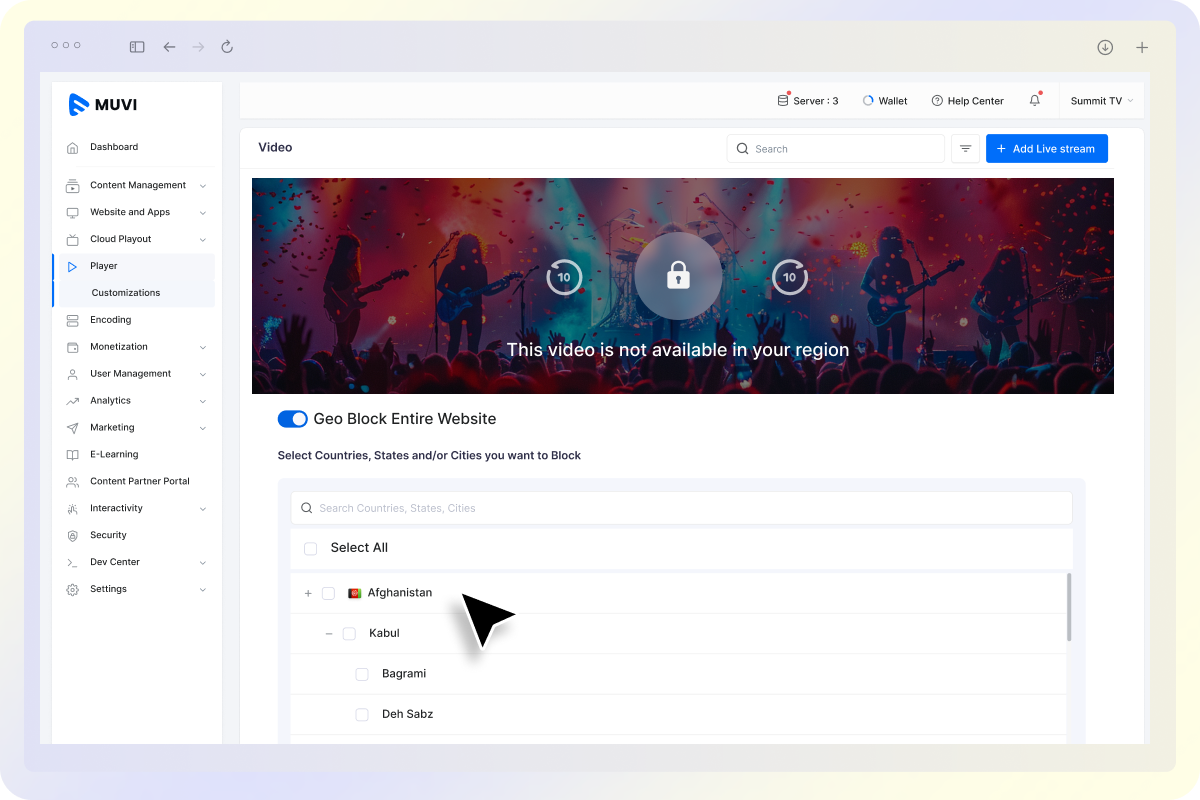The image size is (1200, 800).
Task: Collapse the Kabul tree node
Action: click(329, 634)
